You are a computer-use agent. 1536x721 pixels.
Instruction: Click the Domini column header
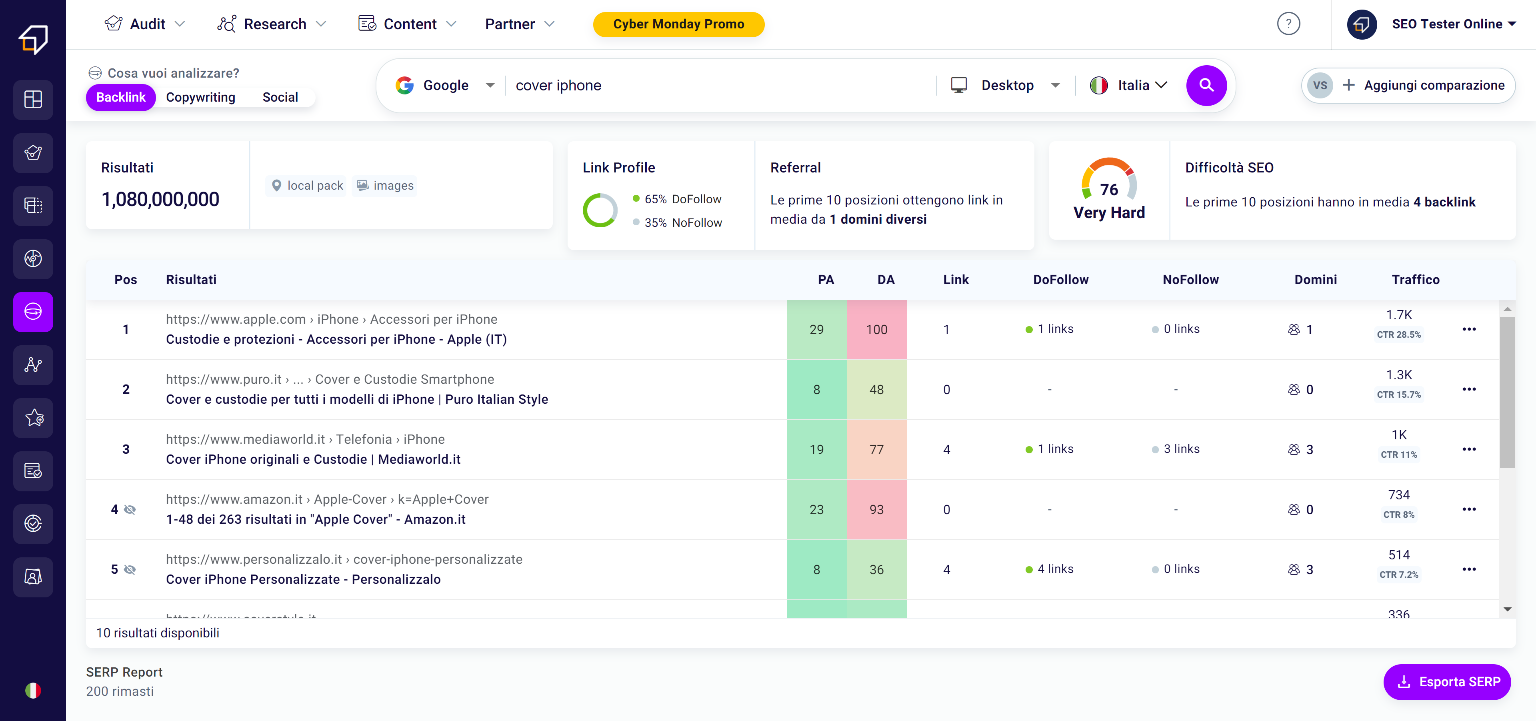pyautogui.click(x=1315, y=279)
